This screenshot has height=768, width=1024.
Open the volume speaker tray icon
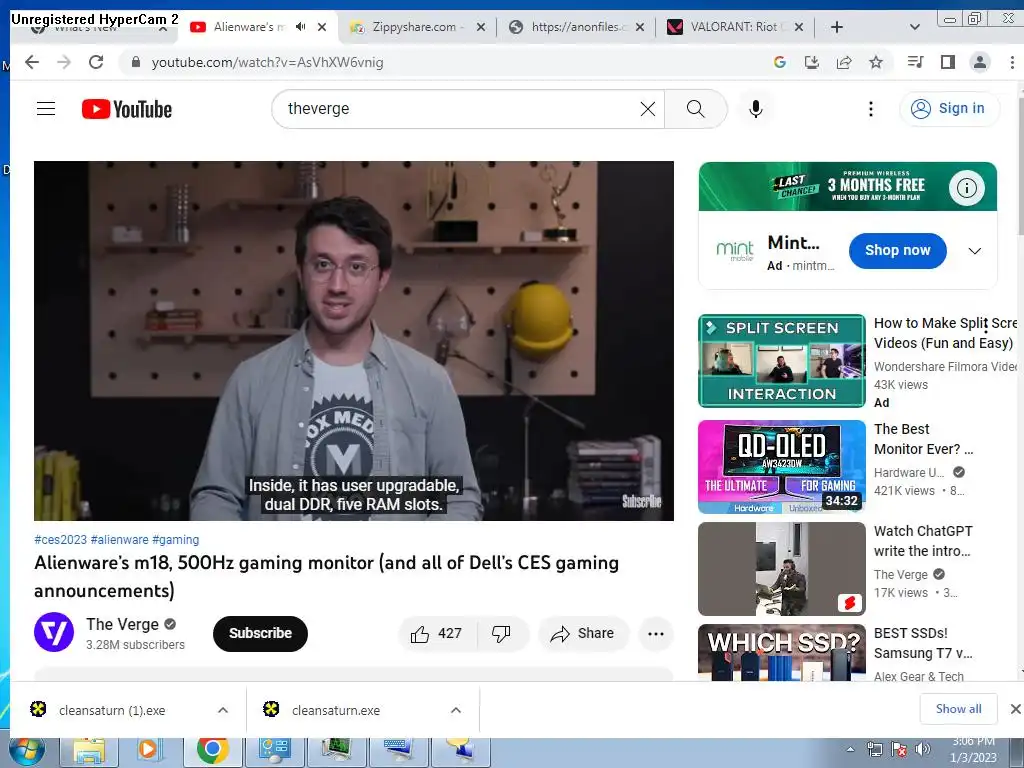pos(923,749)
